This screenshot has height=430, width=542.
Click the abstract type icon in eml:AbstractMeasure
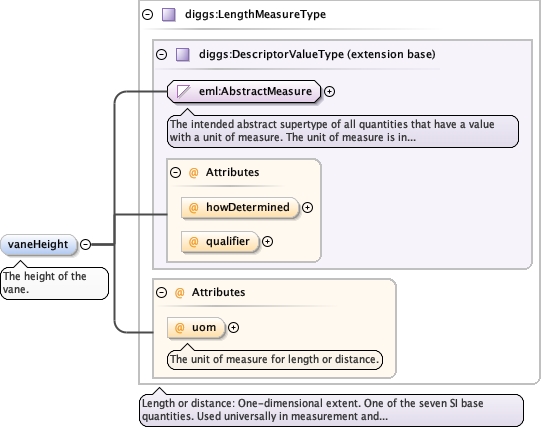point(184,91)
